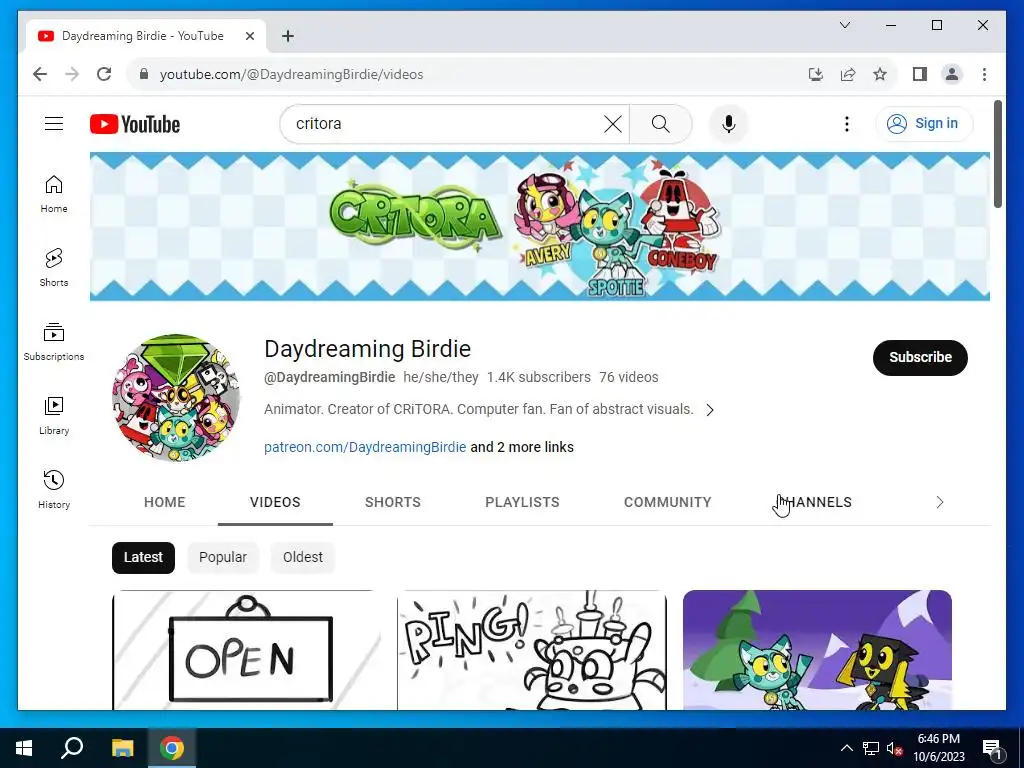Screen dimensions: 1024x768
Task: Open the OPEN sign video thumbnail
Action: [x=246, y=650]
